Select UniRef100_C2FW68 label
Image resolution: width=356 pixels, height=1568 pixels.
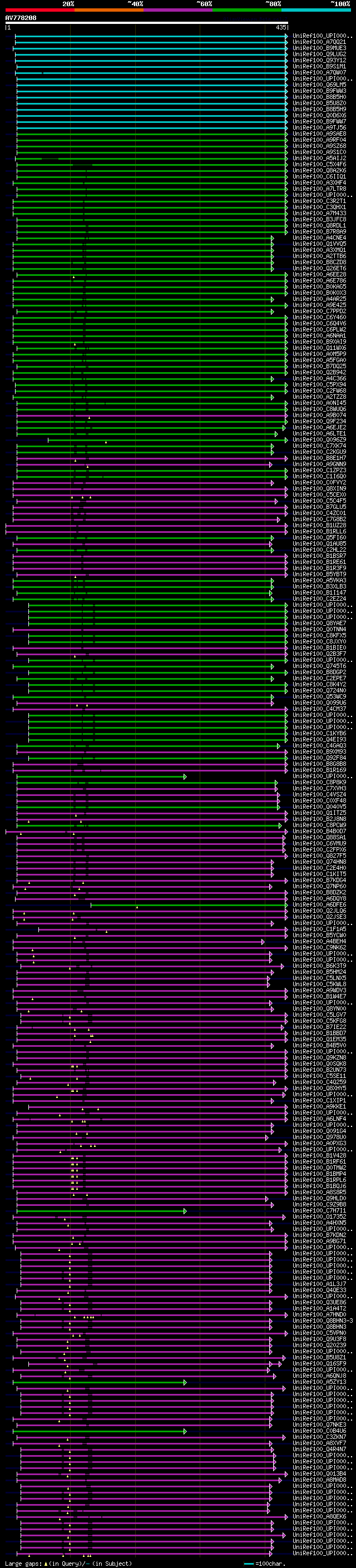pyautogui.click(x=319, y=391)
